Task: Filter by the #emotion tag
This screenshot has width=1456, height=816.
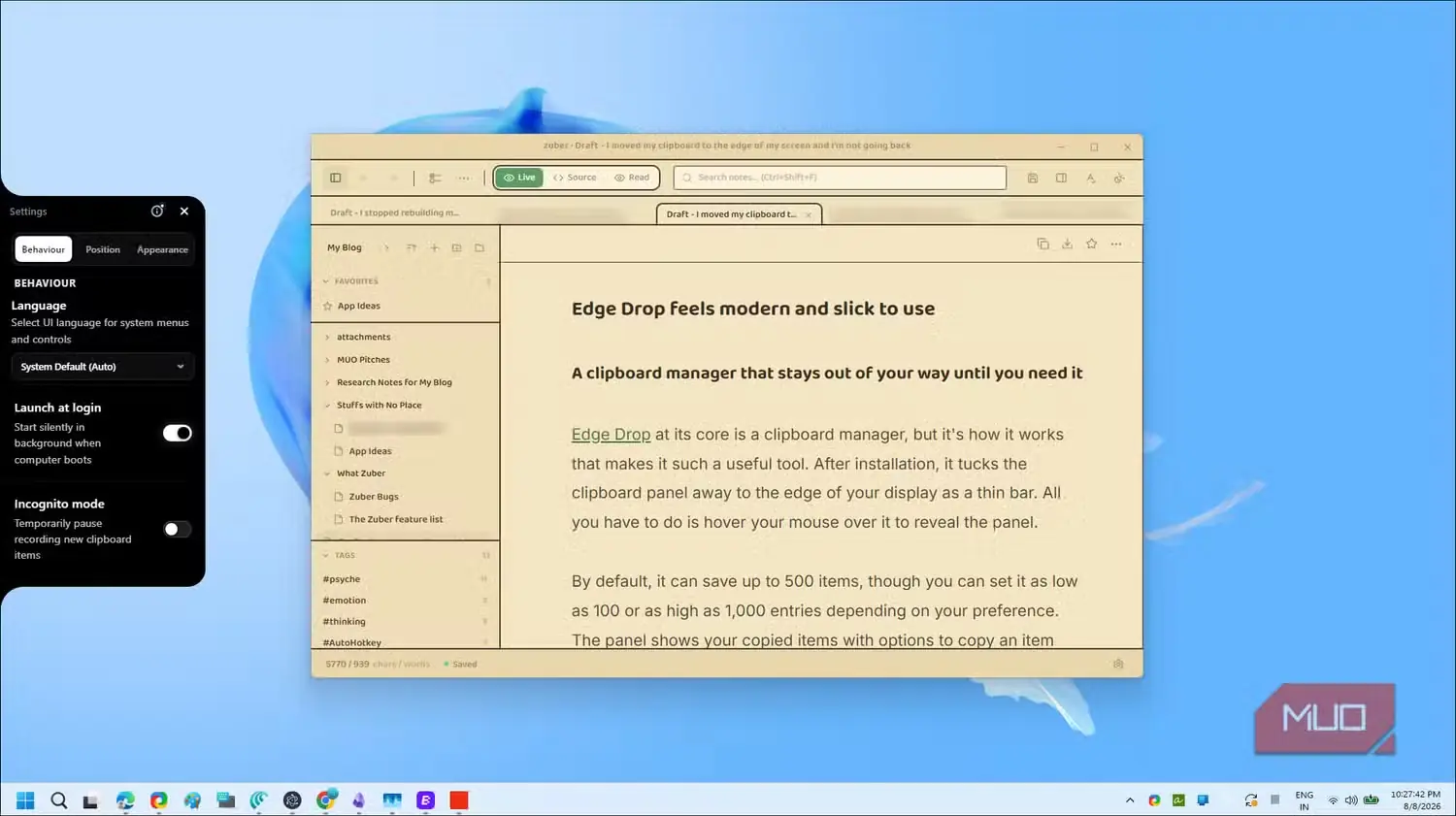Action: pos(345,601)
